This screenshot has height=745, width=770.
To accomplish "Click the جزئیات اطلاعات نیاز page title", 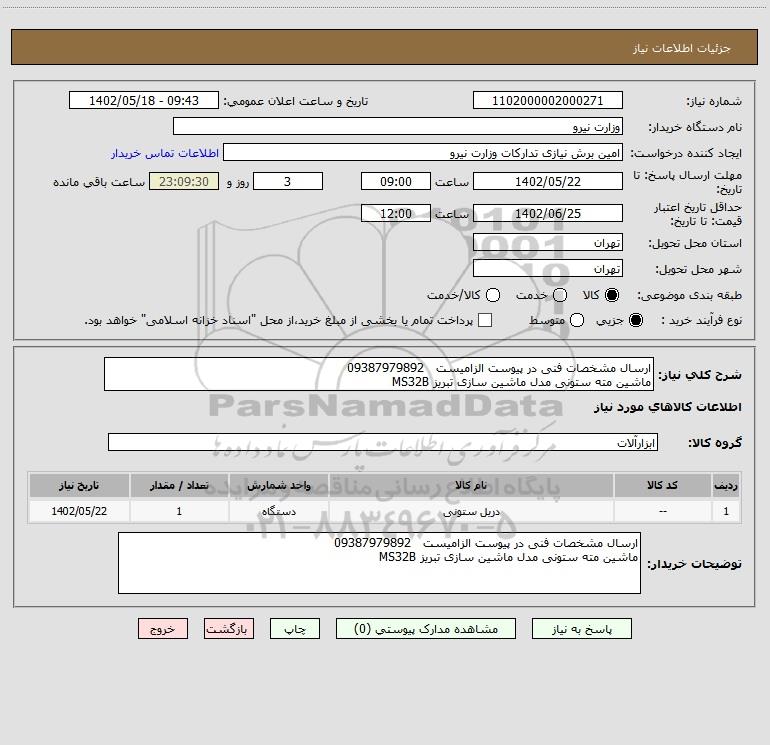I will [x=682, y=48].
